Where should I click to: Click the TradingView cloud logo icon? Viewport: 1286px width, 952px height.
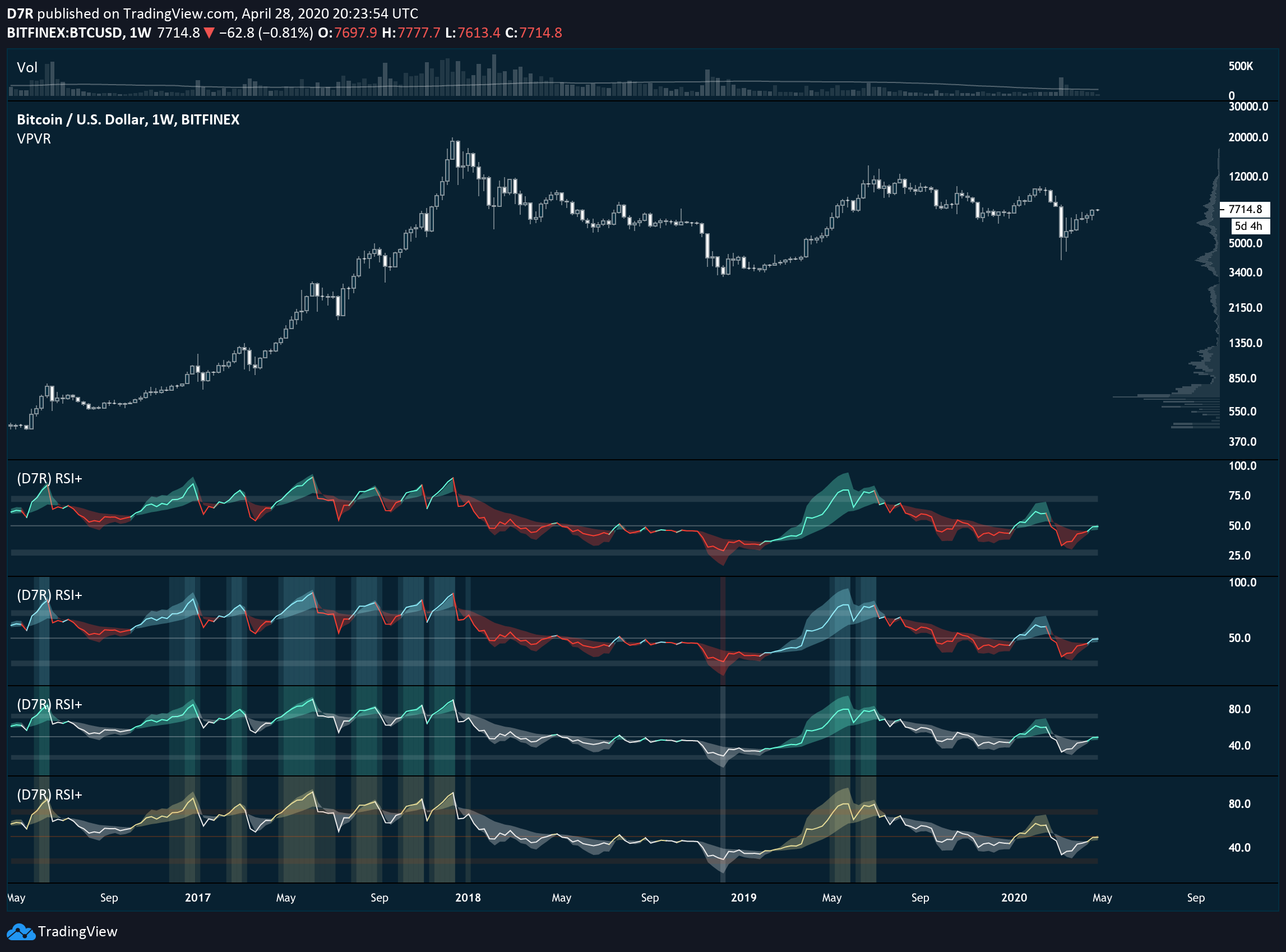[x=21, y=932]
